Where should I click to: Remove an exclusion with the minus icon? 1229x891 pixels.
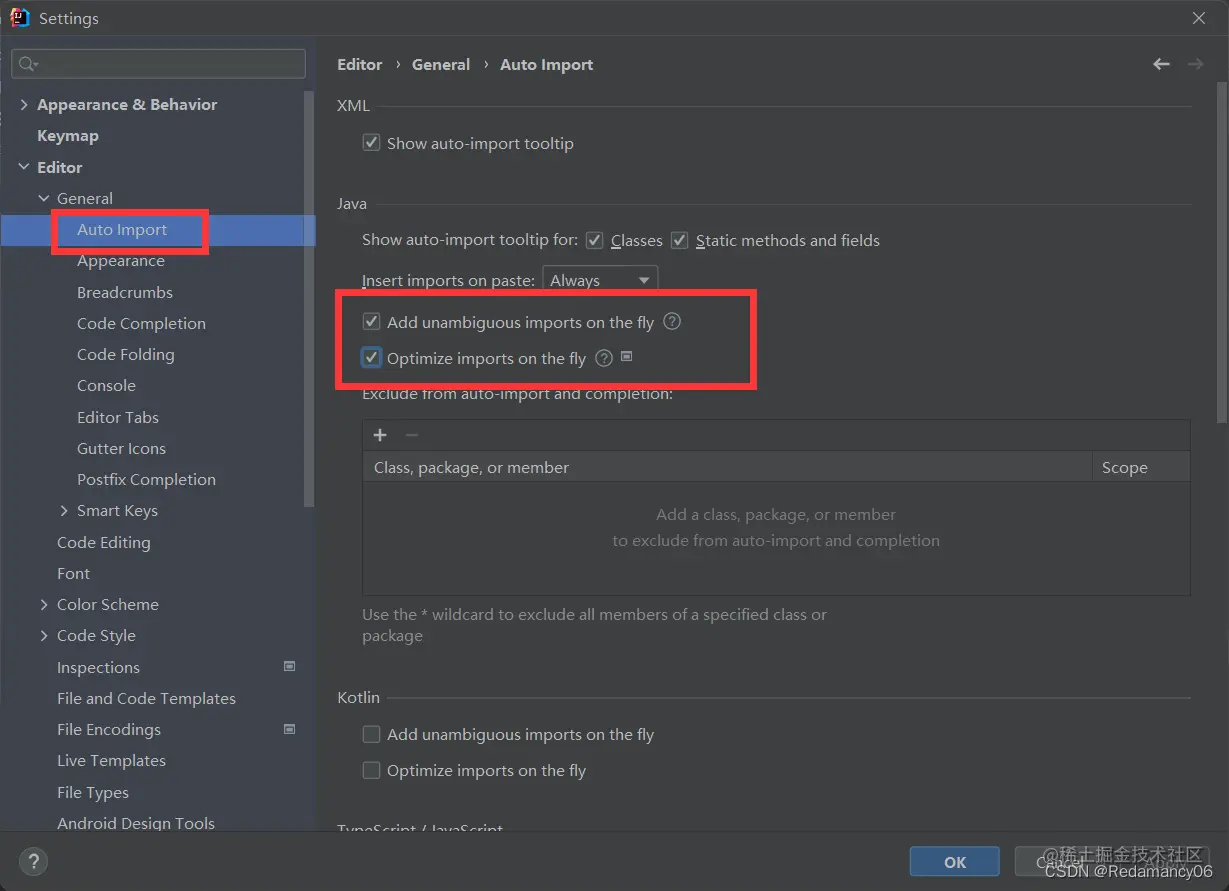(x=411, y=435)
